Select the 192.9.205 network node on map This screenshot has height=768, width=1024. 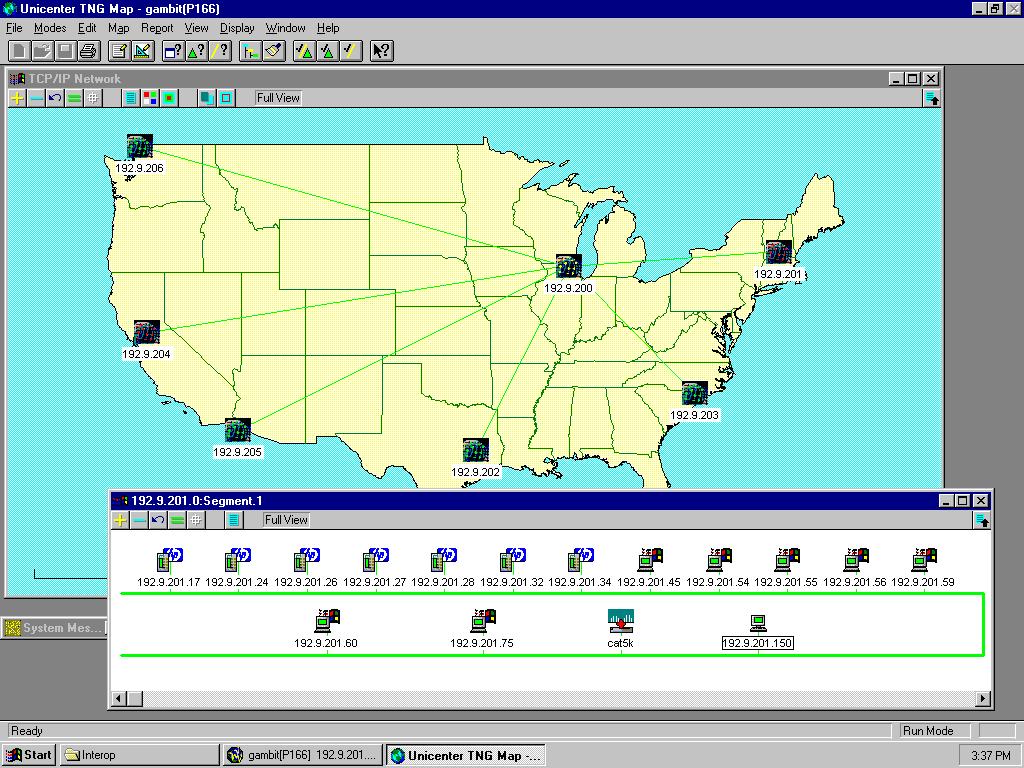tap(237, 431)
